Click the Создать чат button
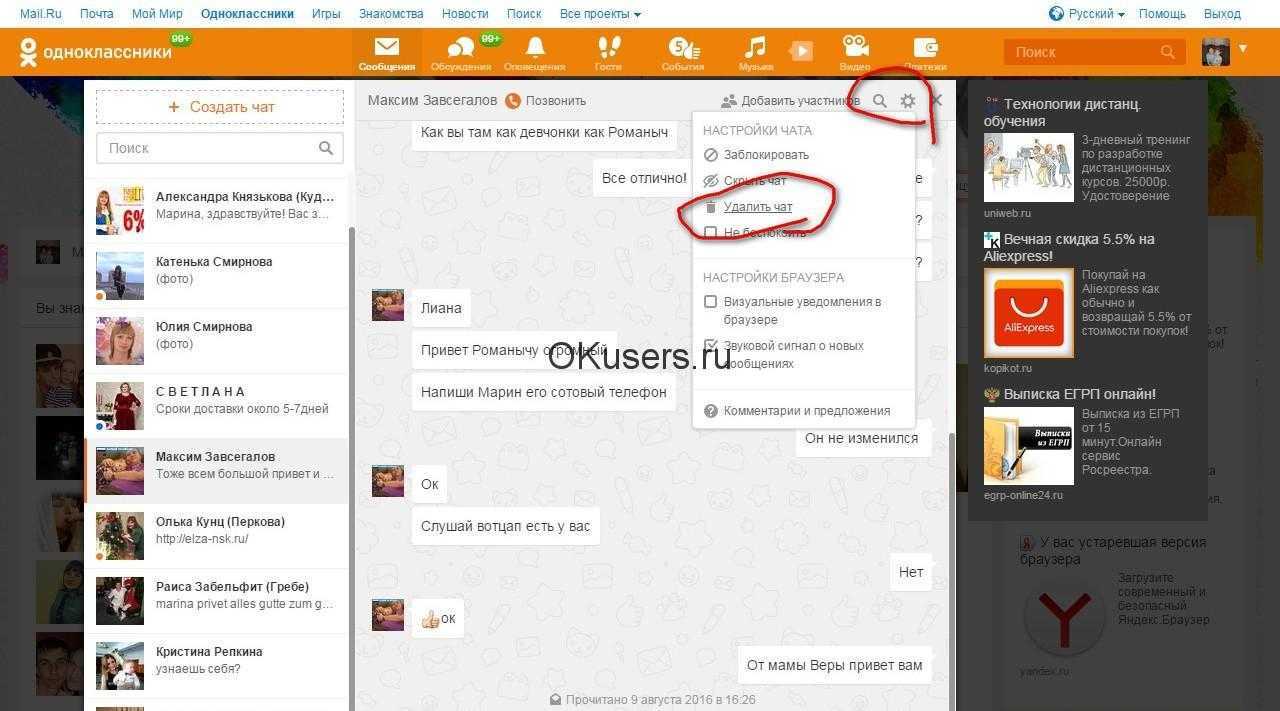The width and height of the screenshot is (1280, 711). coord(220,107)
